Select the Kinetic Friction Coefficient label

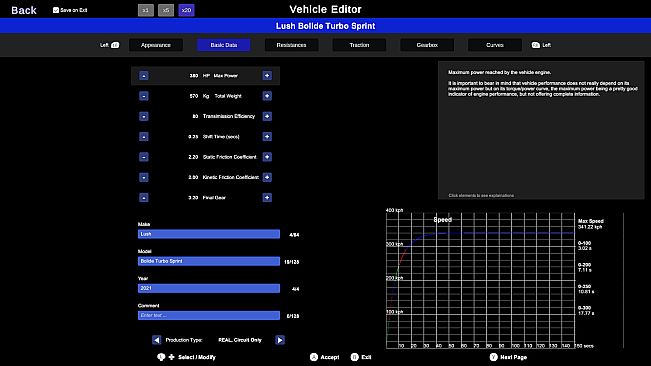[231, 178]
